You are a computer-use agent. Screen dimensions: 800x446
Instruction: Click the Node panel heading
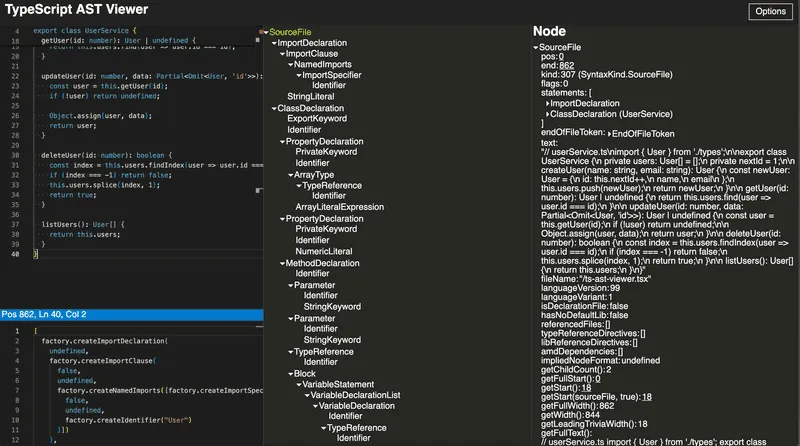click(549, 31)
